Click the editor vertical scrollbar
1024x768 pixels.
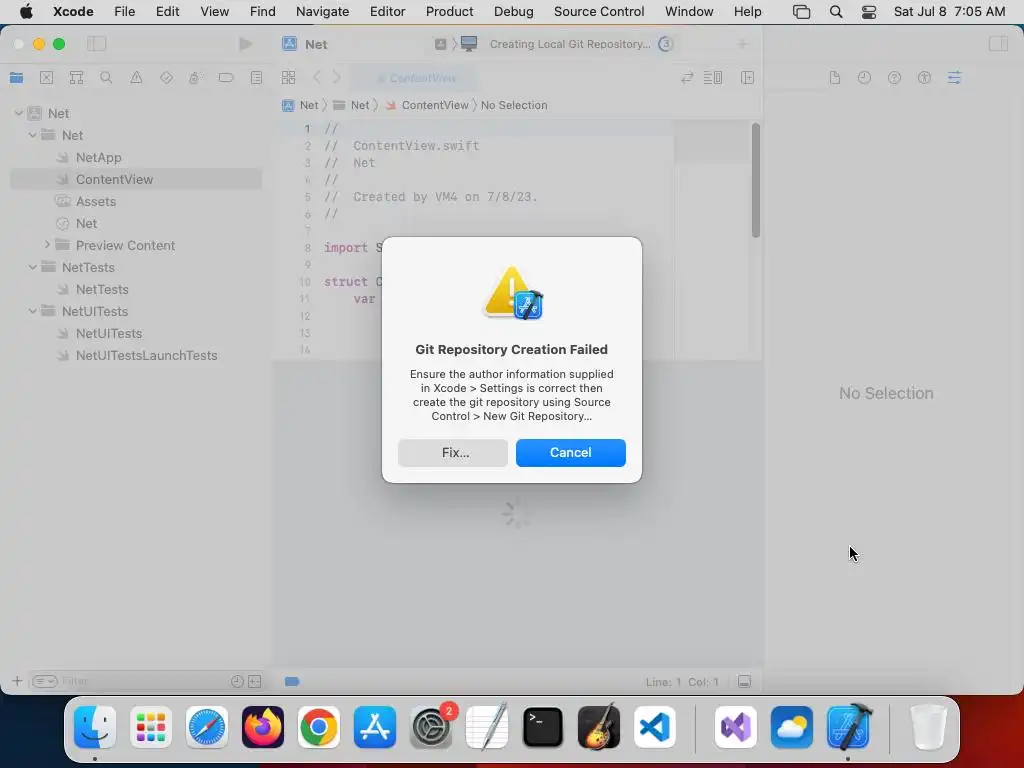pos(756,180)
